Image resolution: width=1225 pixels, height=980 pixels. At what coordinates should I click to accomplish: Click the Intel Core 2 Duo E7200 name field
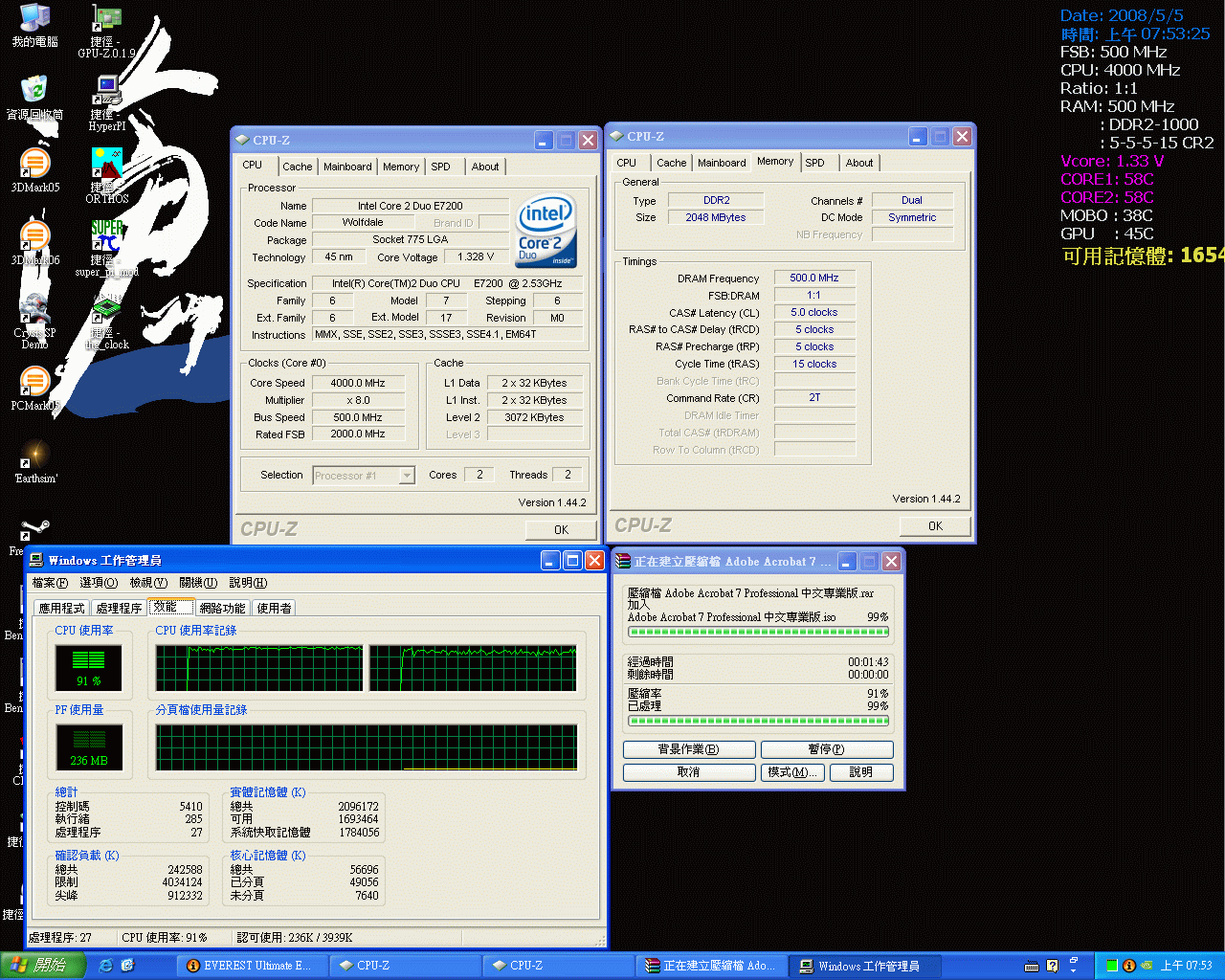(x=411, y=206)
